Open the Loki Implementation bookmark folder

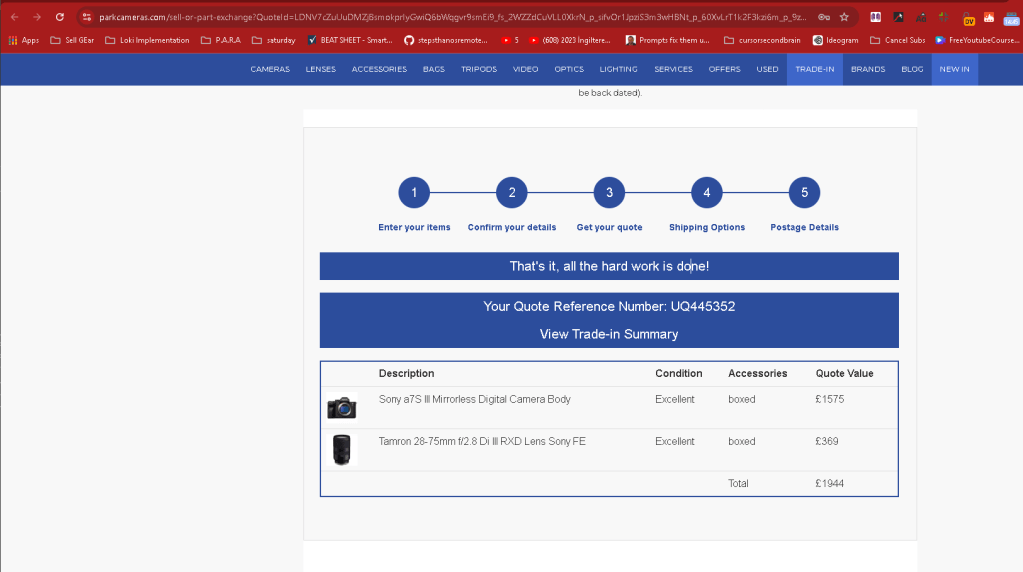(x=147, y=40)
